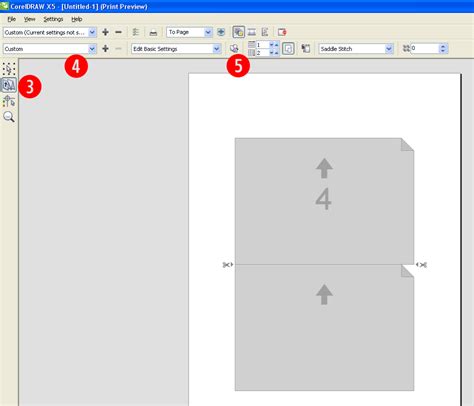This screenshot has width=474, height=406.
Task: Toggle the single/double sided layout button
Action: pos(288,49)
